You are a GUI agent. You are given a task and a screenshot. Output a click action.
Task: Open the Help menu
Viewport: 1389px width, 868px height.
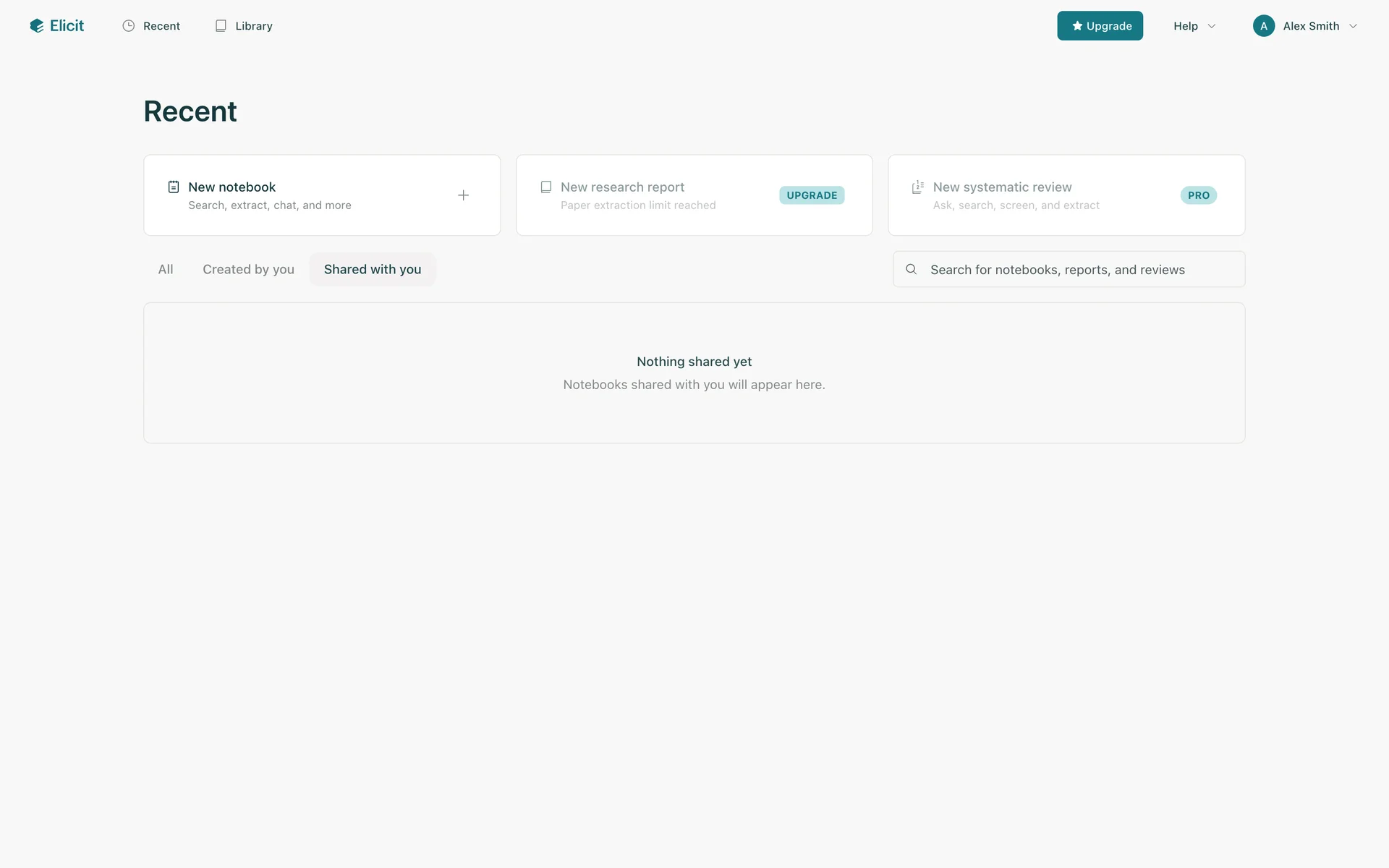1186,26
